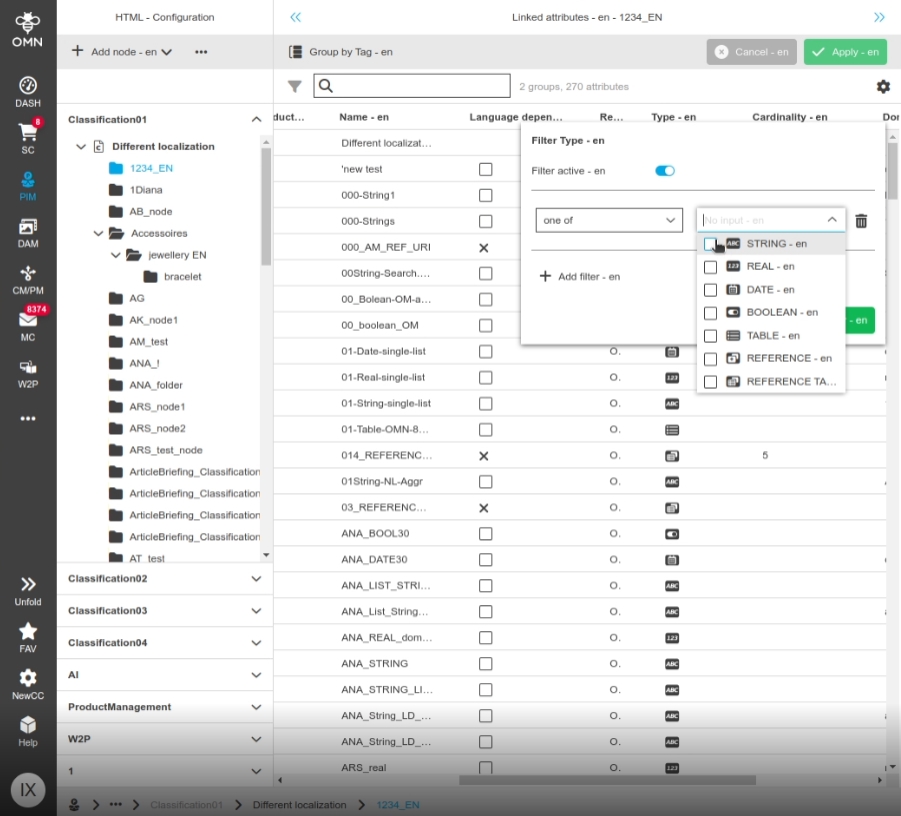The image size is (901, 816).
Task: Open the DAM module
Action: [x=28, y=233]
